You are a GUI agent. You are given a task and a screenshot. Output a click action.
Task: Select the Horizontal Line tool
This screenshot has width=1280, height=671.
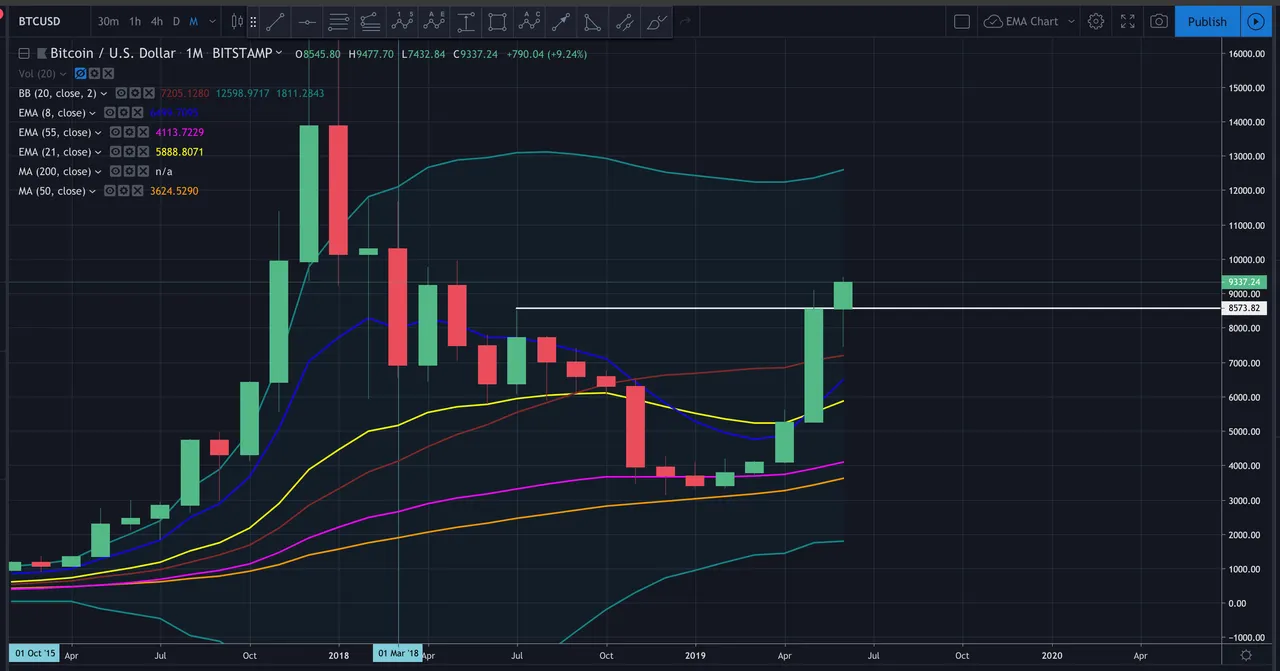point(307,21)
